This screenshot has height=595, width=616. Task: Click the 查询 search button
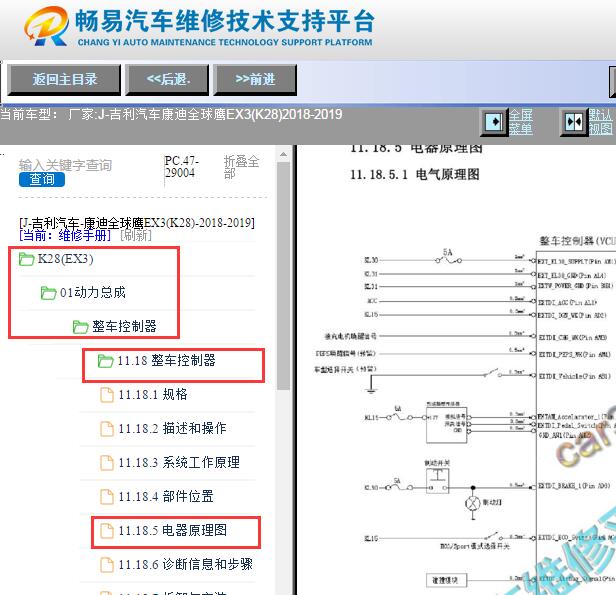[42, 179]
